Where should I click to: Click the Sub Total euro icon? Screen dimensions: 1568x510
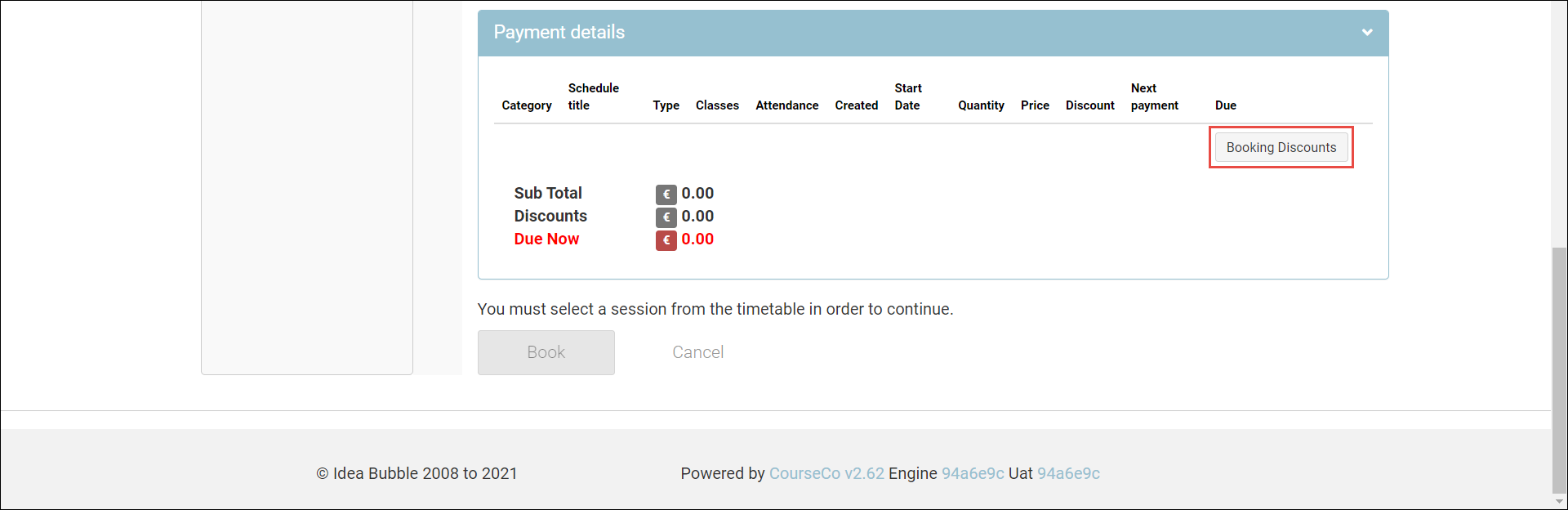coord(666,195)
